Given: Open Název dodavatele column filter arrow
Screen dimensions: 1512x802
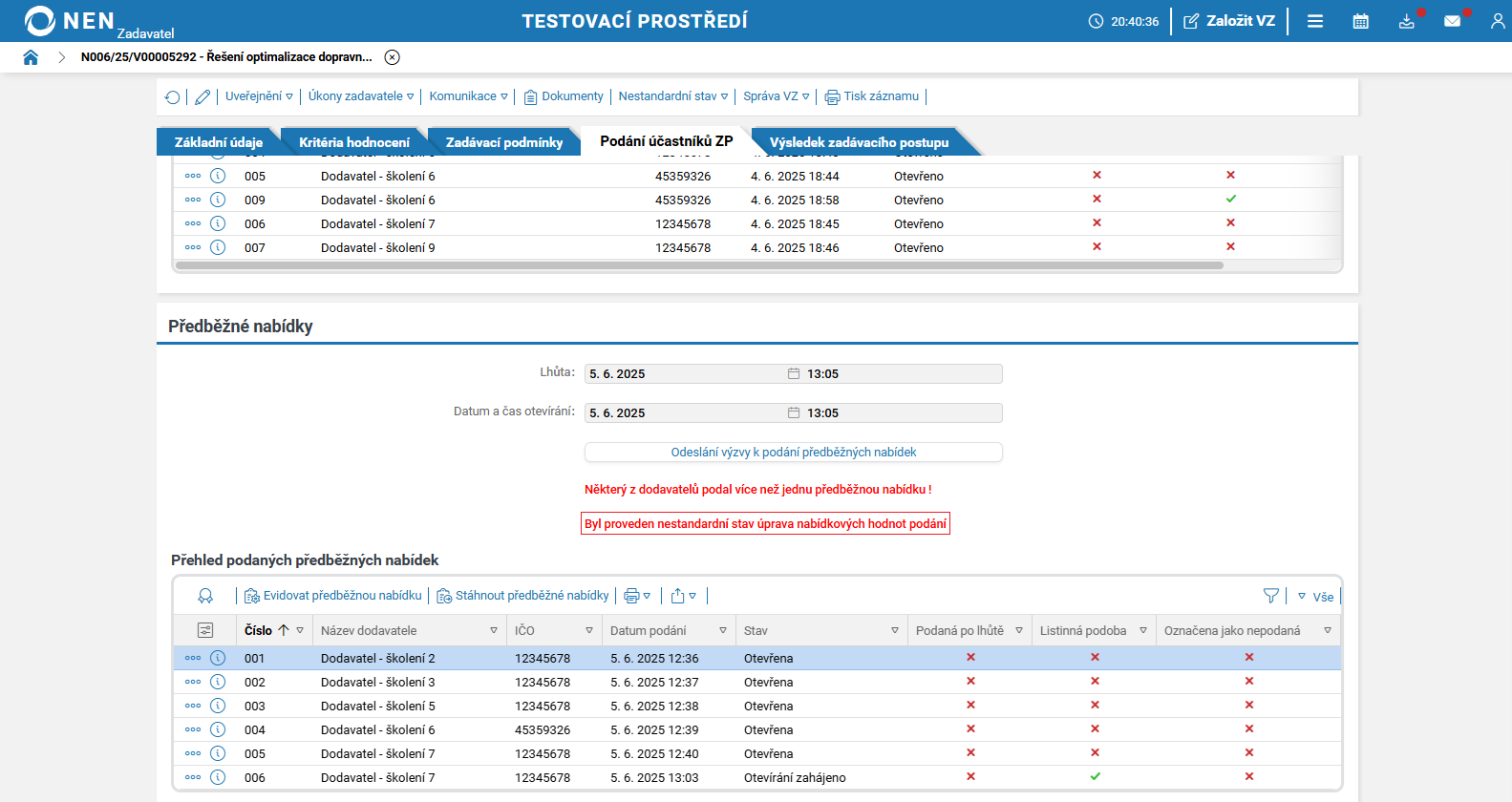Looking at the screenshot, I should click(x=494, y=631).
